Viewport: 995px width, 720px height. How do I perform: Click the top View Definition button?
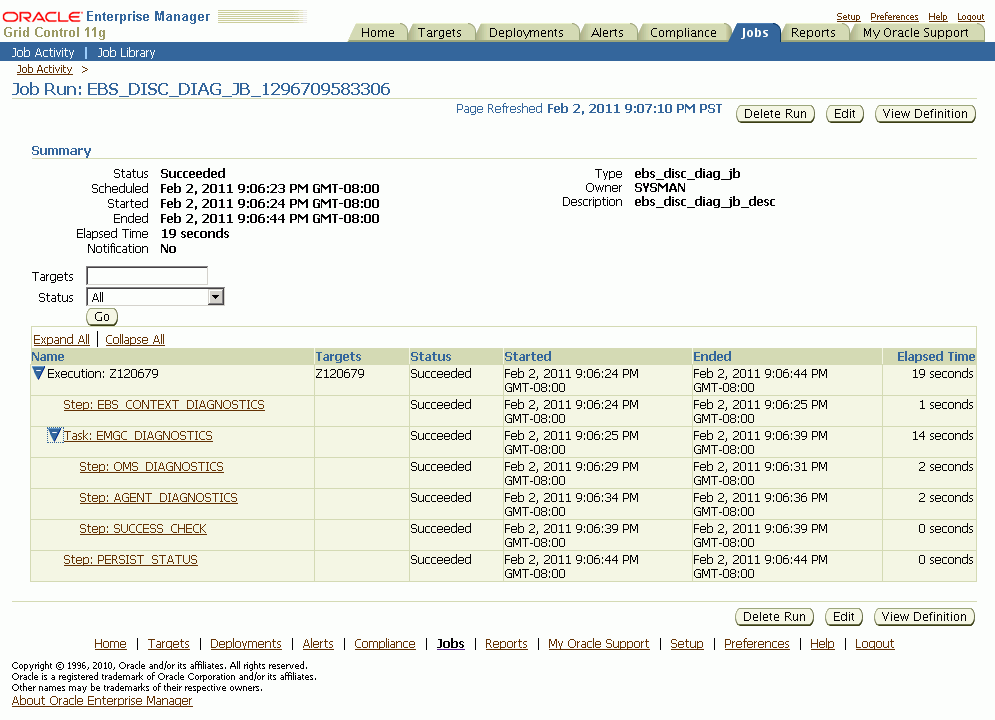pos(925,114)
